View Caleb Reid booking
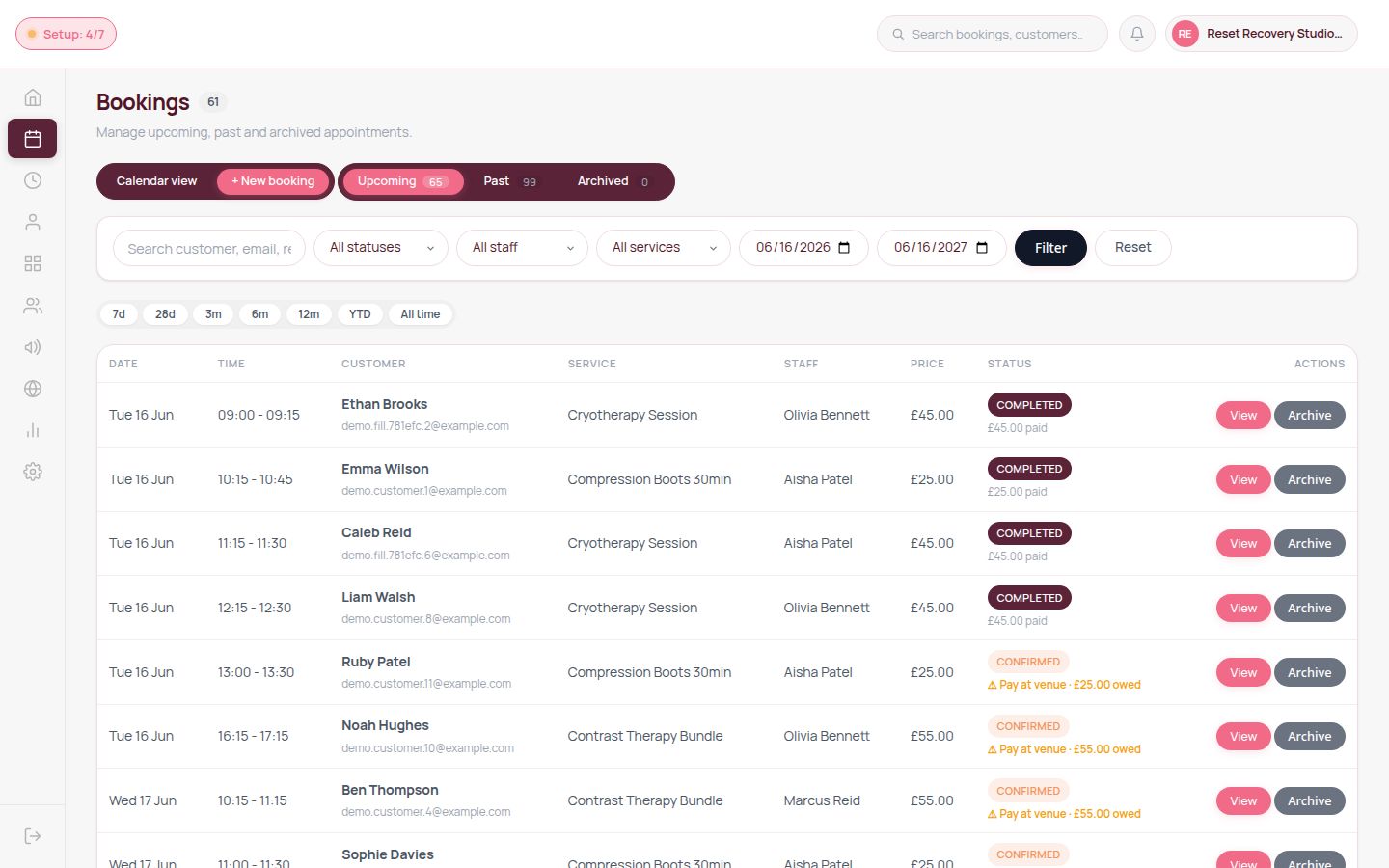This screenshot has height=868, width=1389. (x=1243, y=544)
